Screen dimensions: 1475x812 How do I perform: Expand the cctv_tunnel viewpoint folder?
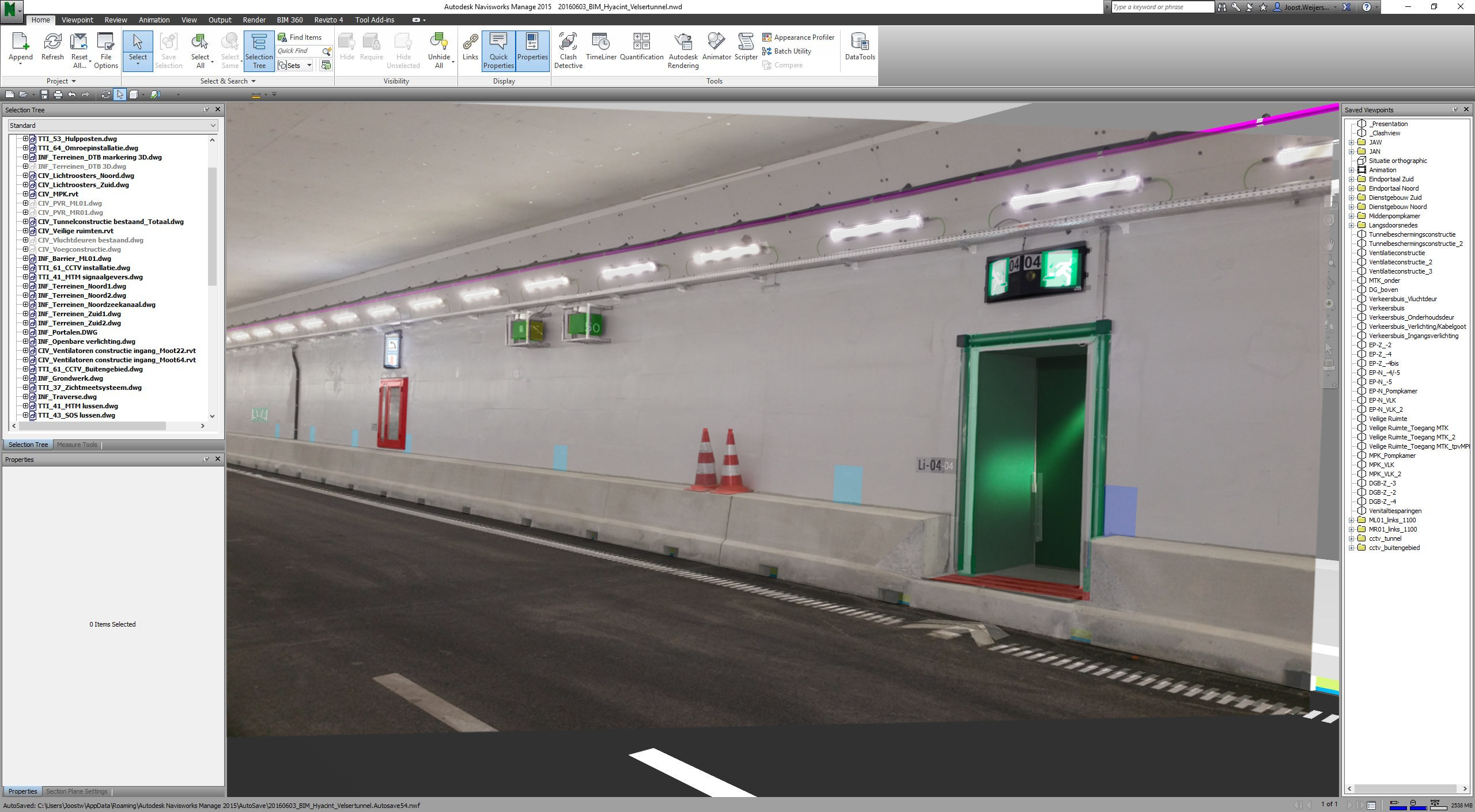[1352, 538]
